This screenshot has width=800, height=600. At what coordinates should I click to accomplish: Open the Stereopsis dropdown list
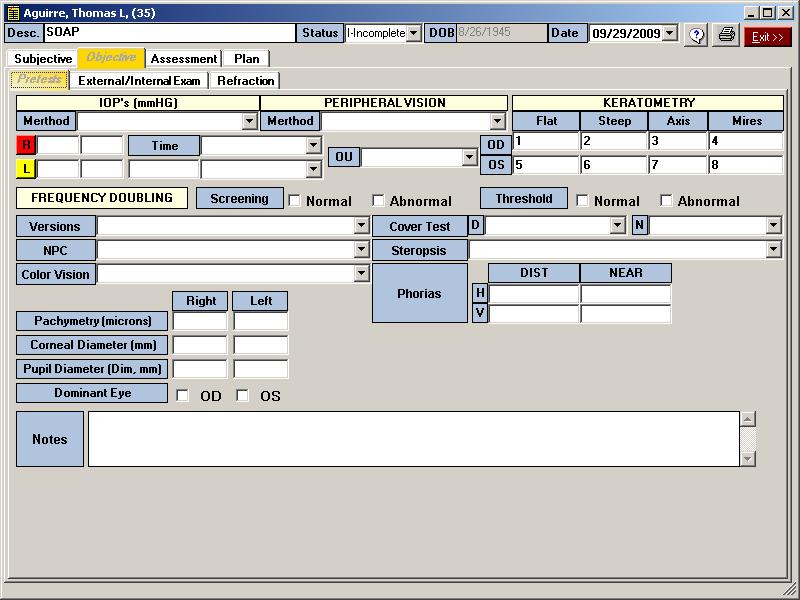point(773,250)
